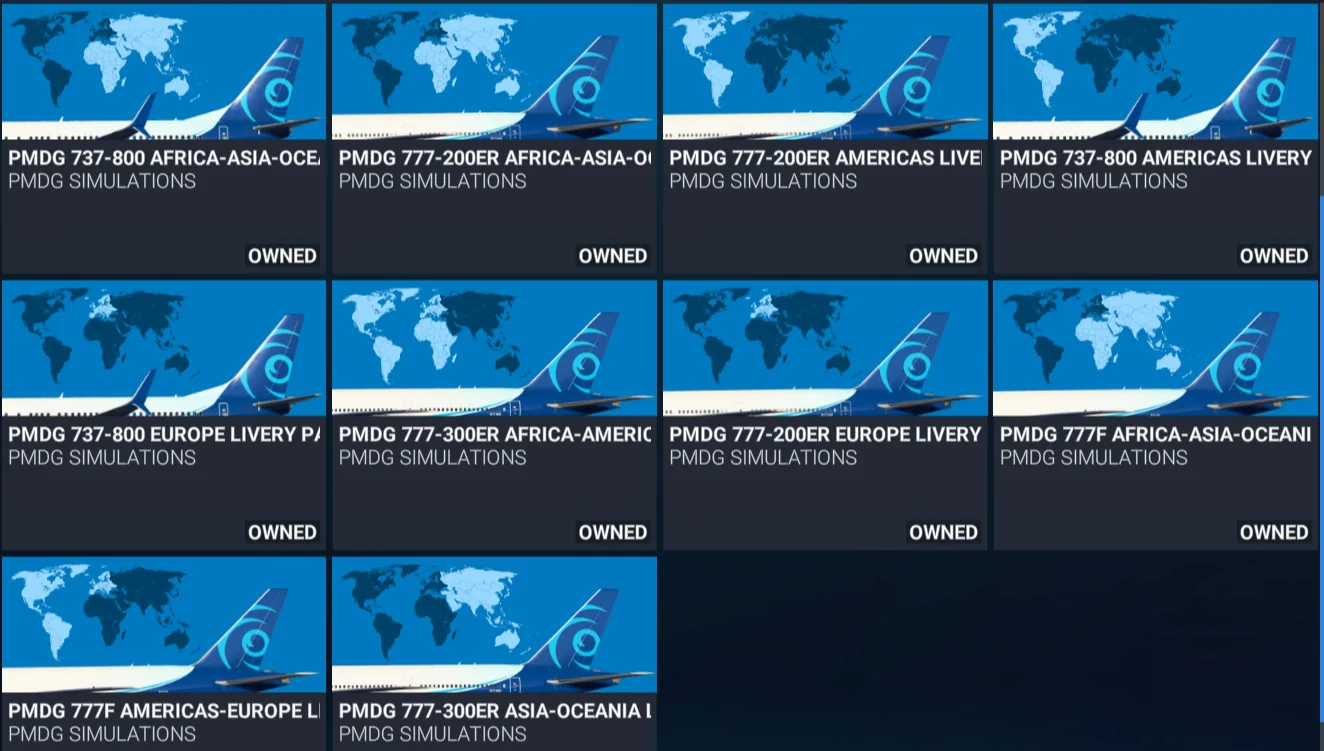1324x751 pixels.
Task: Click the PMDG 777-300ER Asia-Oceania title text
Action: tap(494, 712)
